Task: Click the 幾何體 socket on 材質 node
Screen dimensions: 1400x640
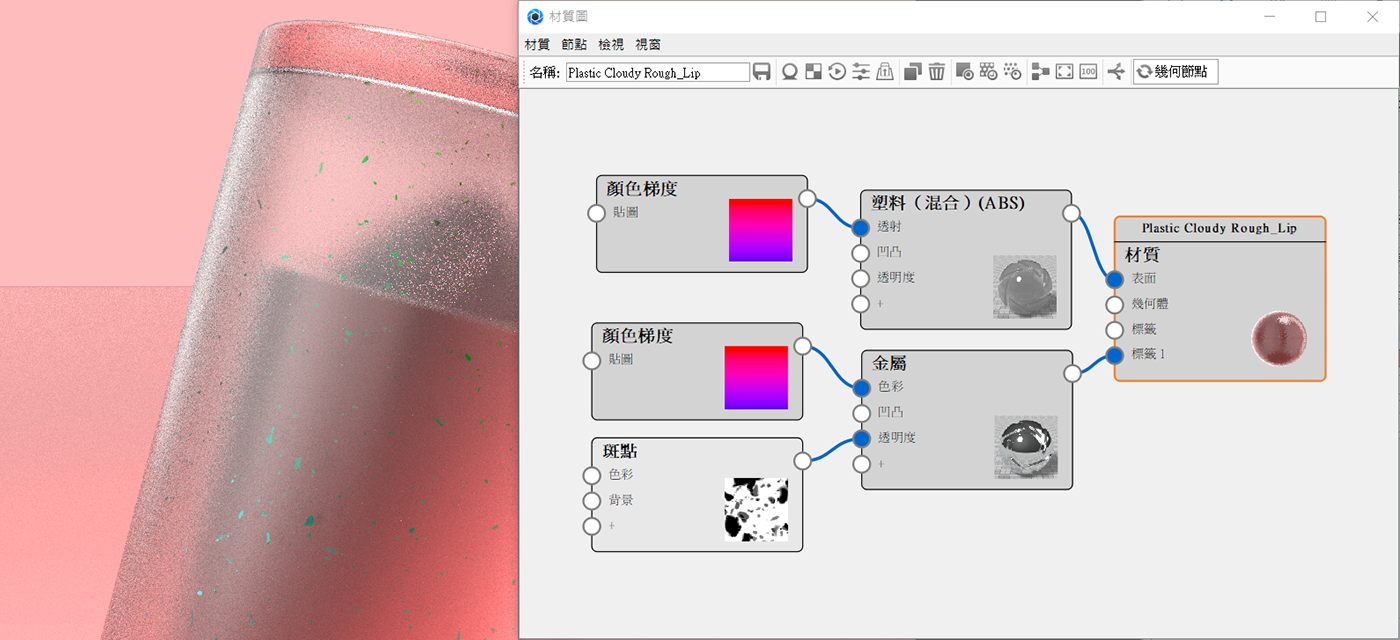Action: click(x=1115, y=305)
